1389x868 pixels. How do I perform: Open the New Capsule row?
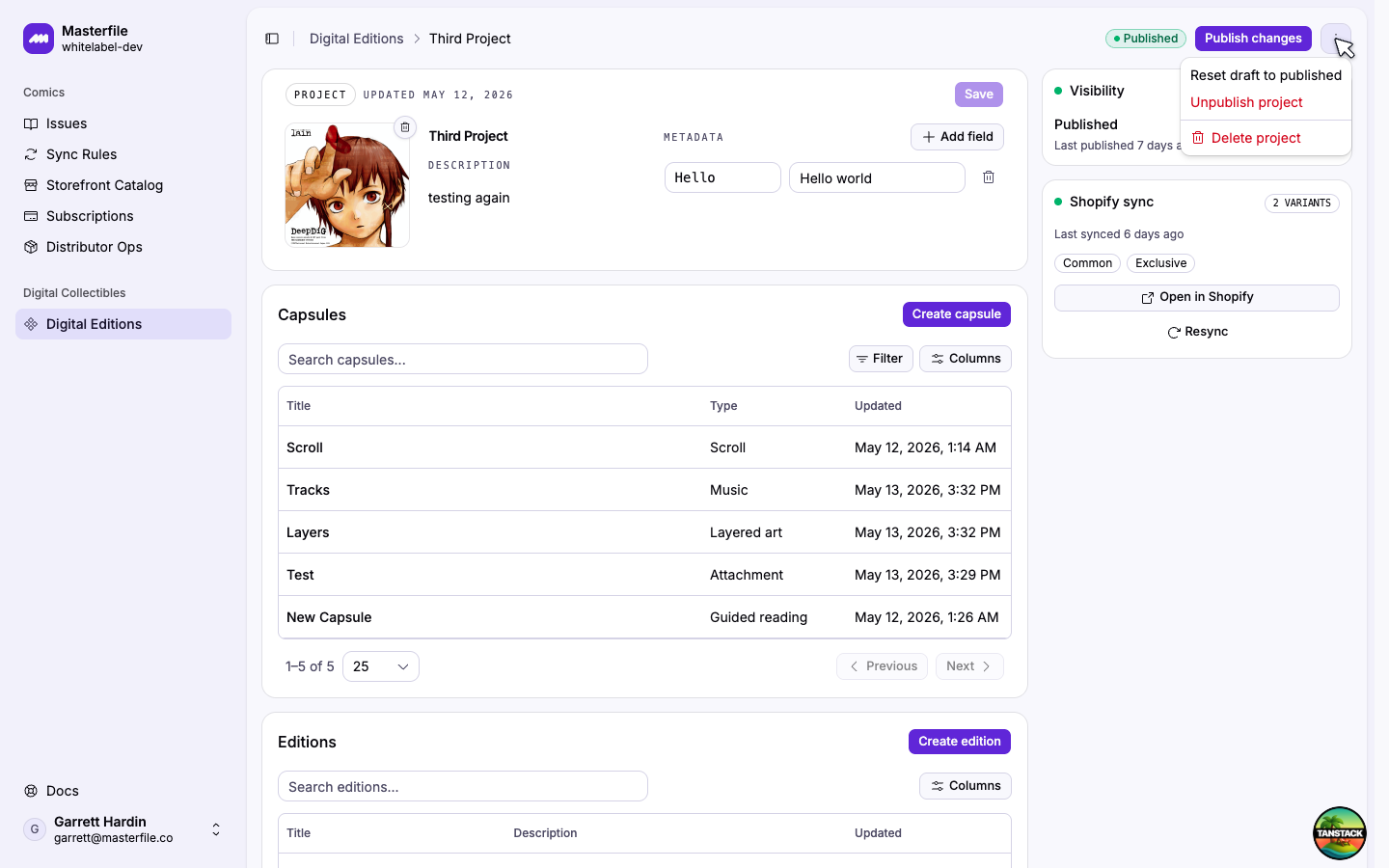pyautogui.click(x=644, y=617)
